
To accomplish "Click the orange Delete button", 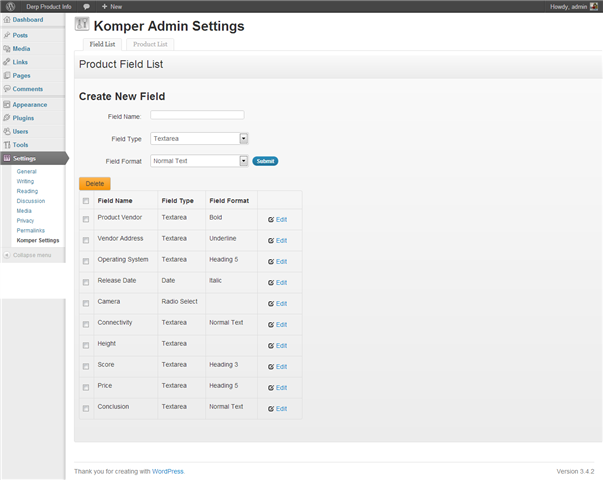I will click(x=95, y=183).
